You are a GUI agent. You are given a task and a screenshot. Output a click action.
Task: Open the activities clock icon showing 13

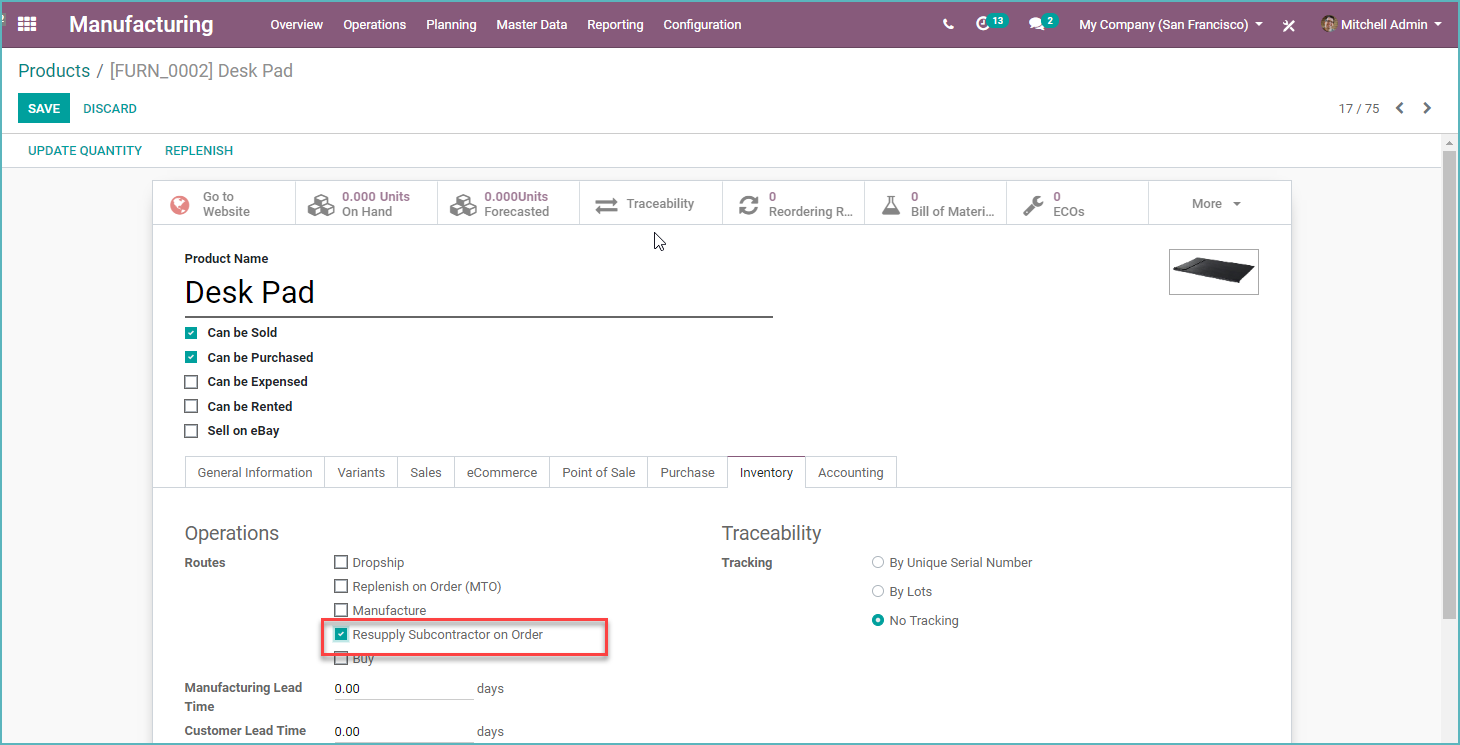[986, 22]
